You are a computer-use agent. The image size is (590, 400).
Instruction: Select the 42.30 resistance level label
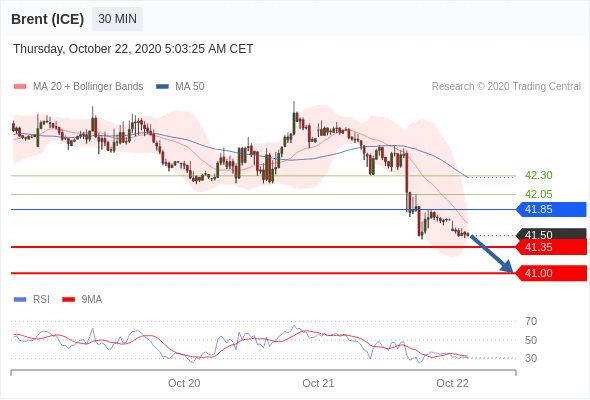(x=538, y=175)
